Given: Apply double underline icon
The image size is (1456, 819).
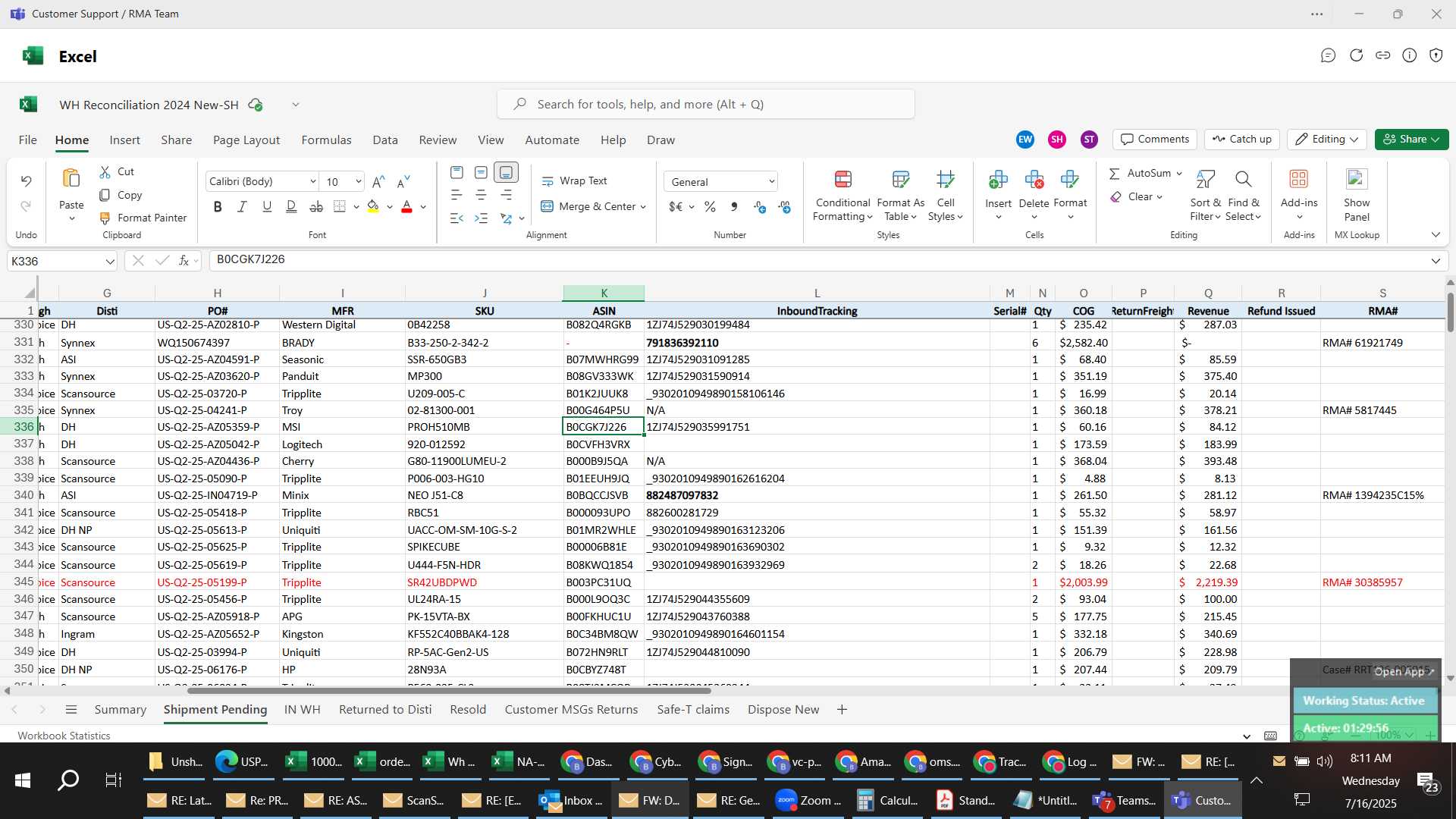Looking at the screenshot, I should (x=291, y=206).
